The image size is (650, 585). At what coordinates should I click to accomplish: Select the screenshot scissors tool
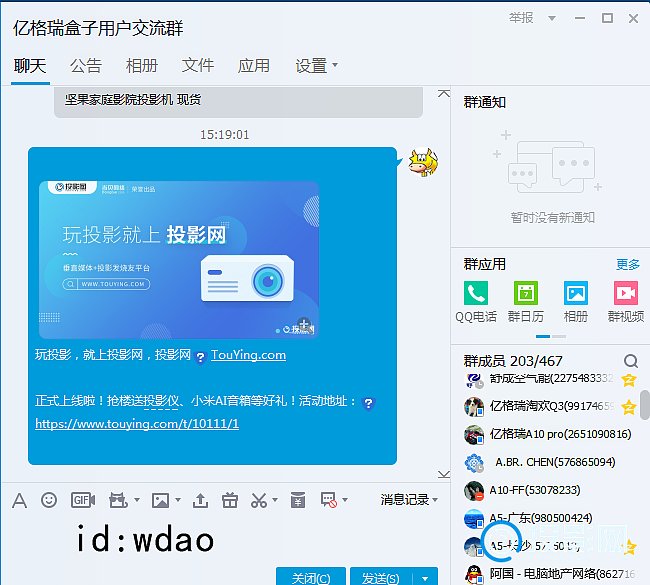point(259,500)
